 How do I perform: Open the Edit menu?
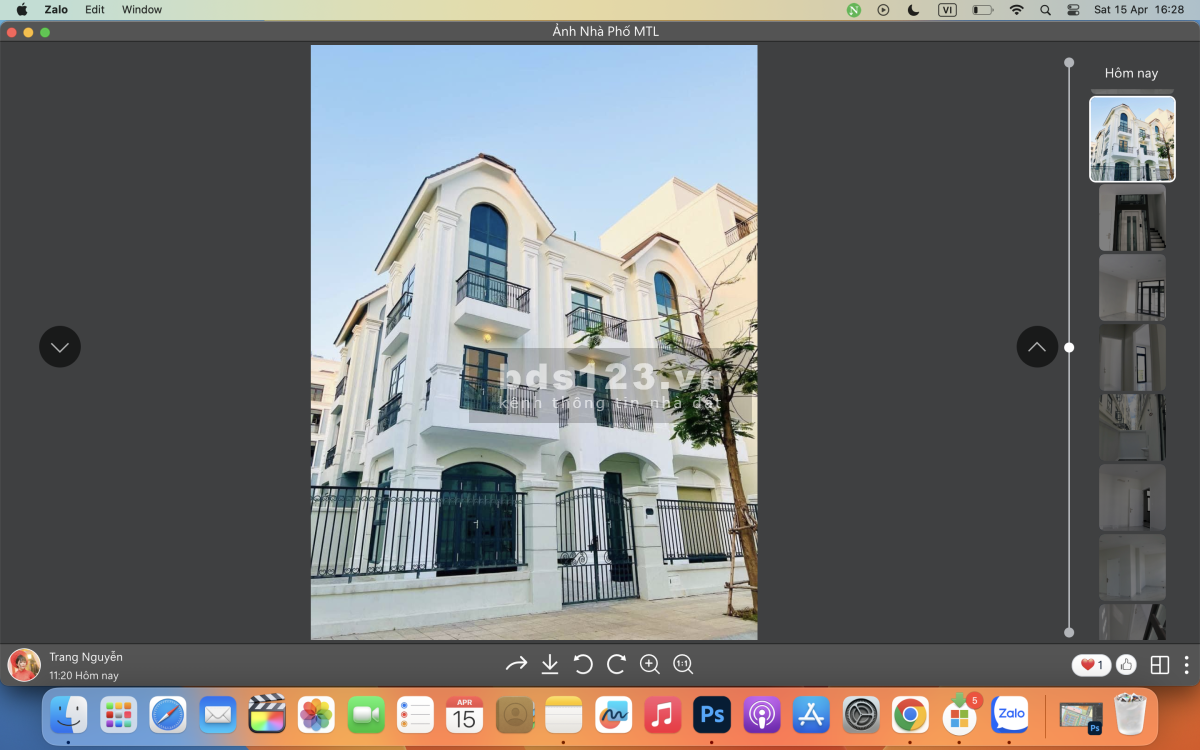(x=94, y=10)
